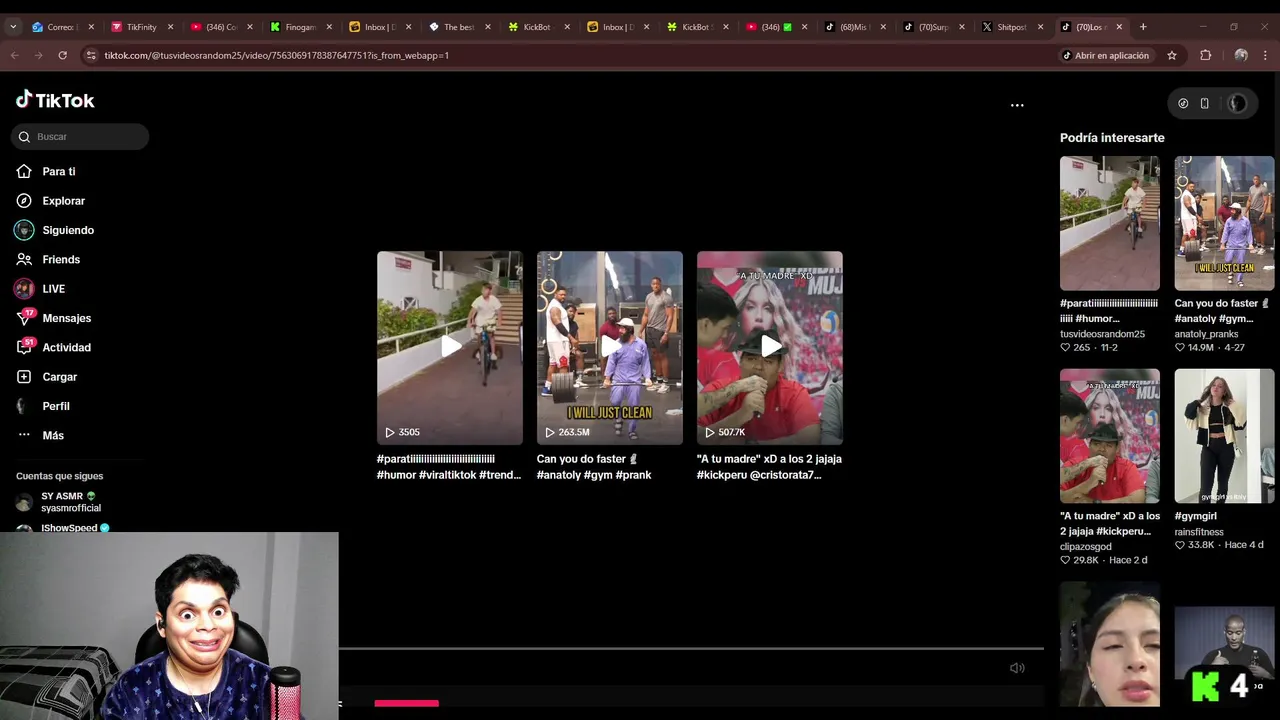Open sidebar cyclist video from tusvideosrandom25
The height and width of the screenshot is (720, 1280).
click(x=1110, y=223)
